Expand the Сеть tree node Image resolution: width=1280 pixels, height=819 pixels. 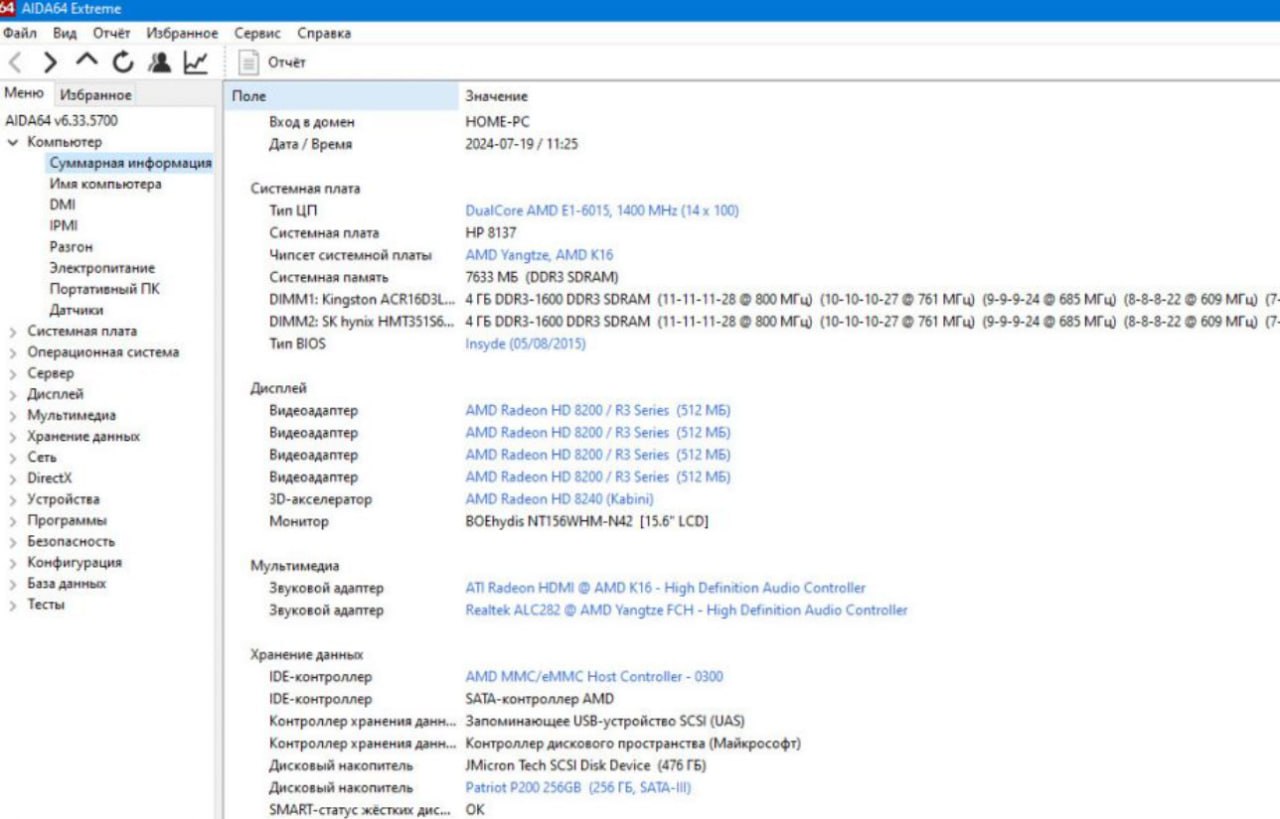point(12,457)
